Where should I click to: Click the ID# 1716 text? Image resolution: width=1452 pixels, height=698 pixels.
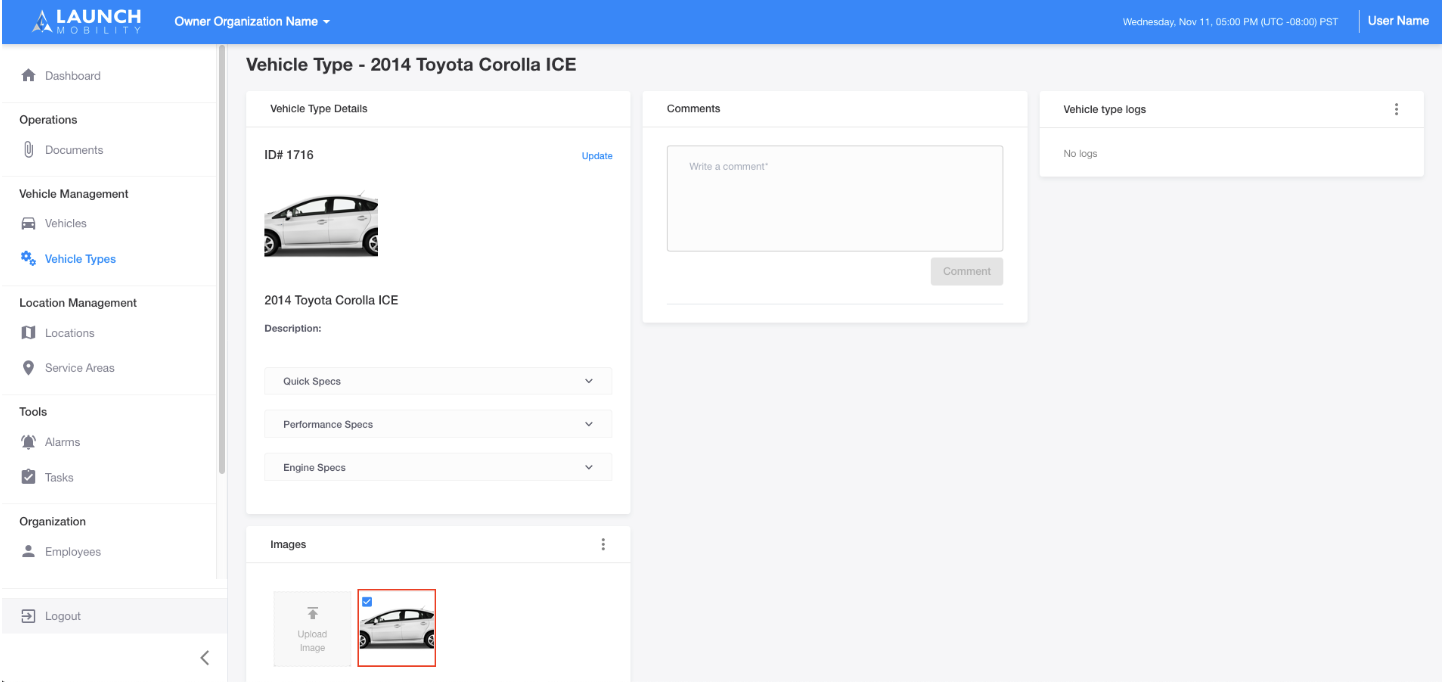[289, 155]
